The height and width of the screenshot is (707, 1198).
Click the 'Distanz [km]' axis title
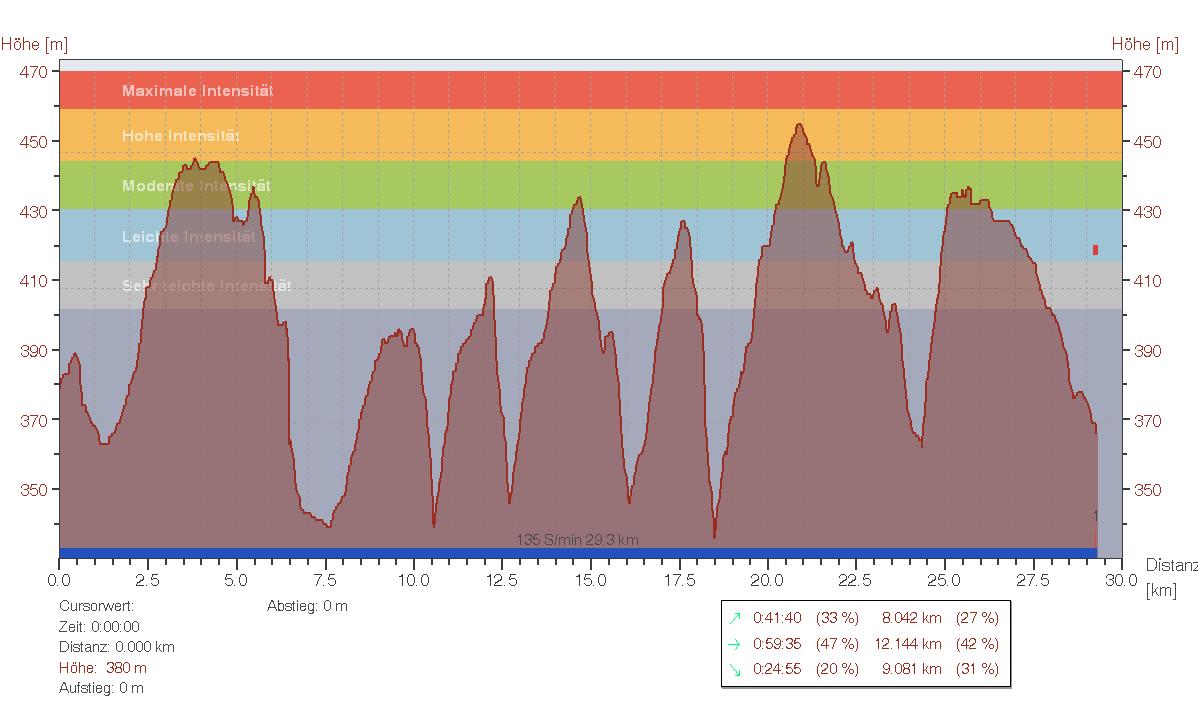(x=1170, y=577)
